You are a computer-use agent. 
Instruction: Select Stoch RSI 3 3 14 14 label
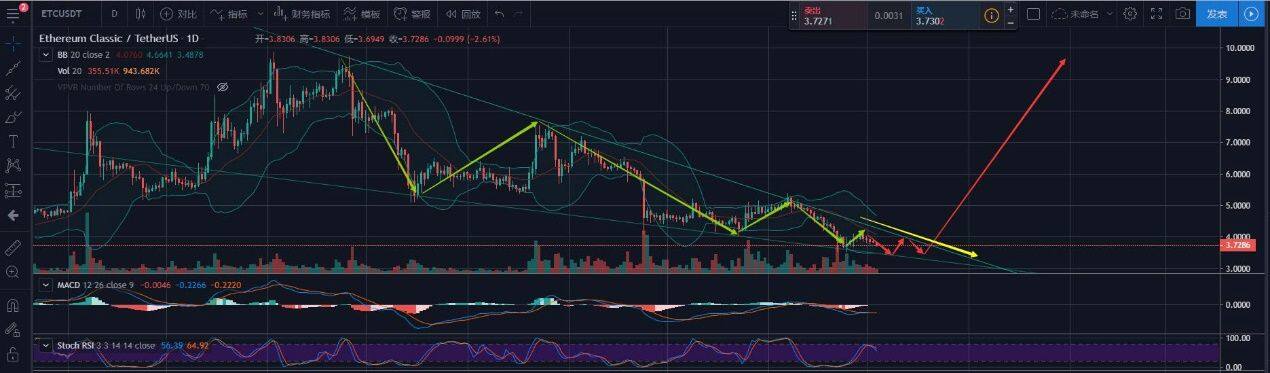tap(105, 345)
